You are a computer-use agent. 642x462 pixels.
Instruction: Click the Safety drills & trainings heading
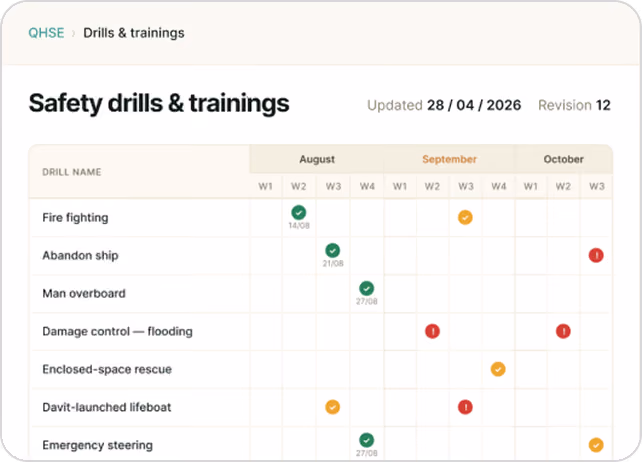click(159, 103)
